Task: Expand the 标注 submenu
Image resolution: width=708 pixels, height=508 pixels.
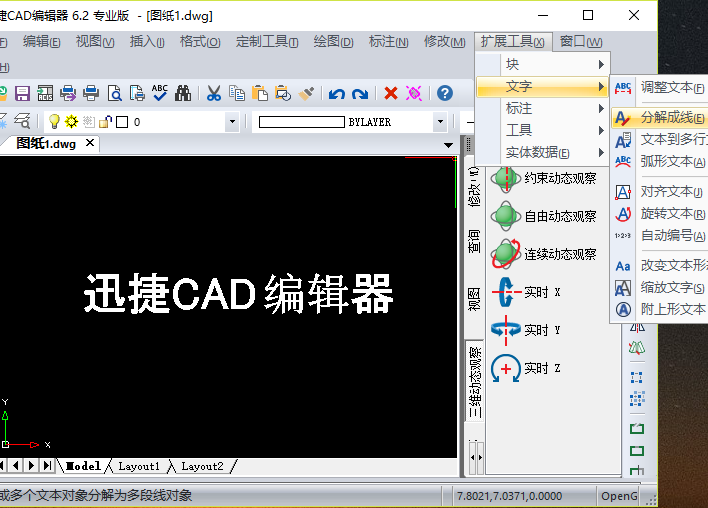Action: coord(543,108)
